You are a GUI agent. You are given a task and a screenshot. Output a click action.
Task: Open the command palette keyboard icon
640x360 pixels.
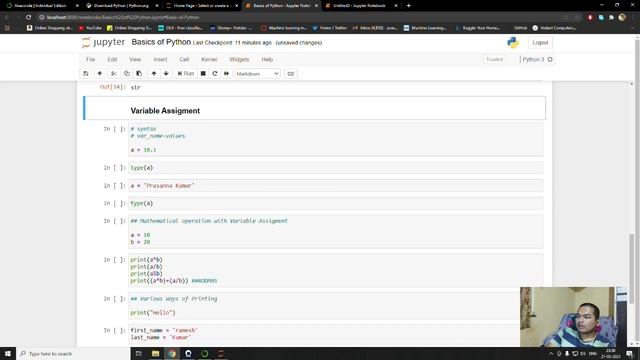coord(291,73)
